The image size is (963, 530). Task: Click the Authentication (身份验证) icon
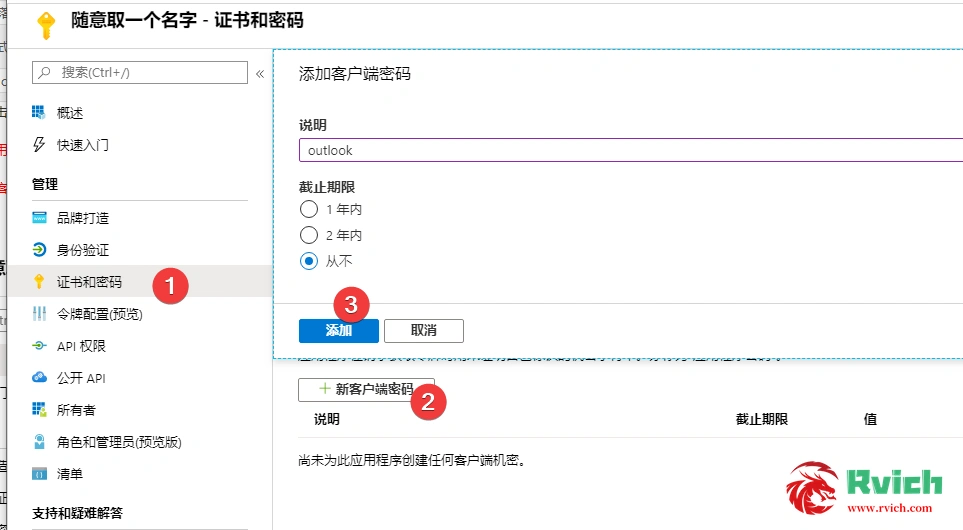39,250
